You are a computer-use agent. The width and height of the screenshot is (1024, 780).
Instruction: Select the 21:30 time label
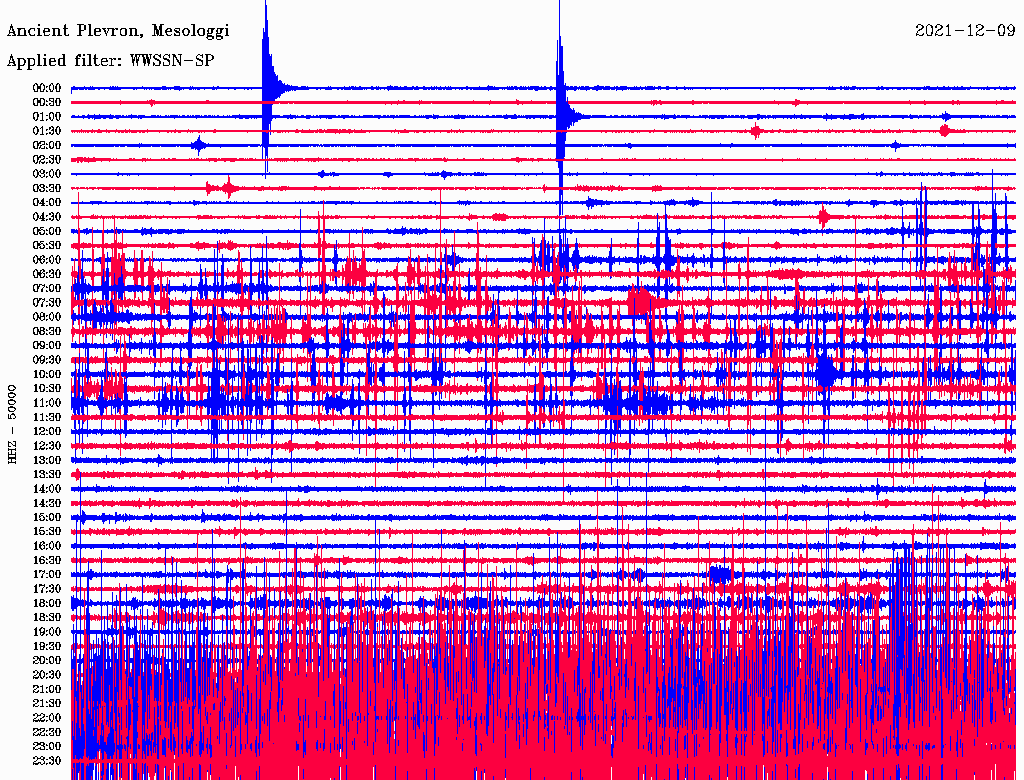point(47,704)
